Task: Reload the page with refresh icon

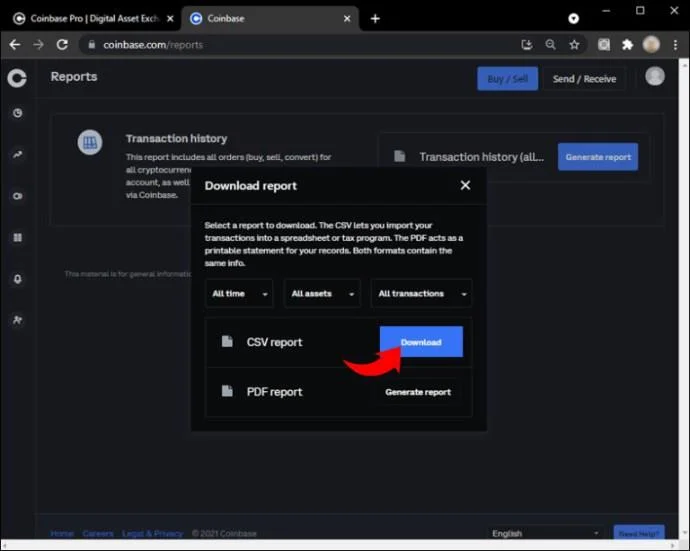Action: tap(62, 44)
